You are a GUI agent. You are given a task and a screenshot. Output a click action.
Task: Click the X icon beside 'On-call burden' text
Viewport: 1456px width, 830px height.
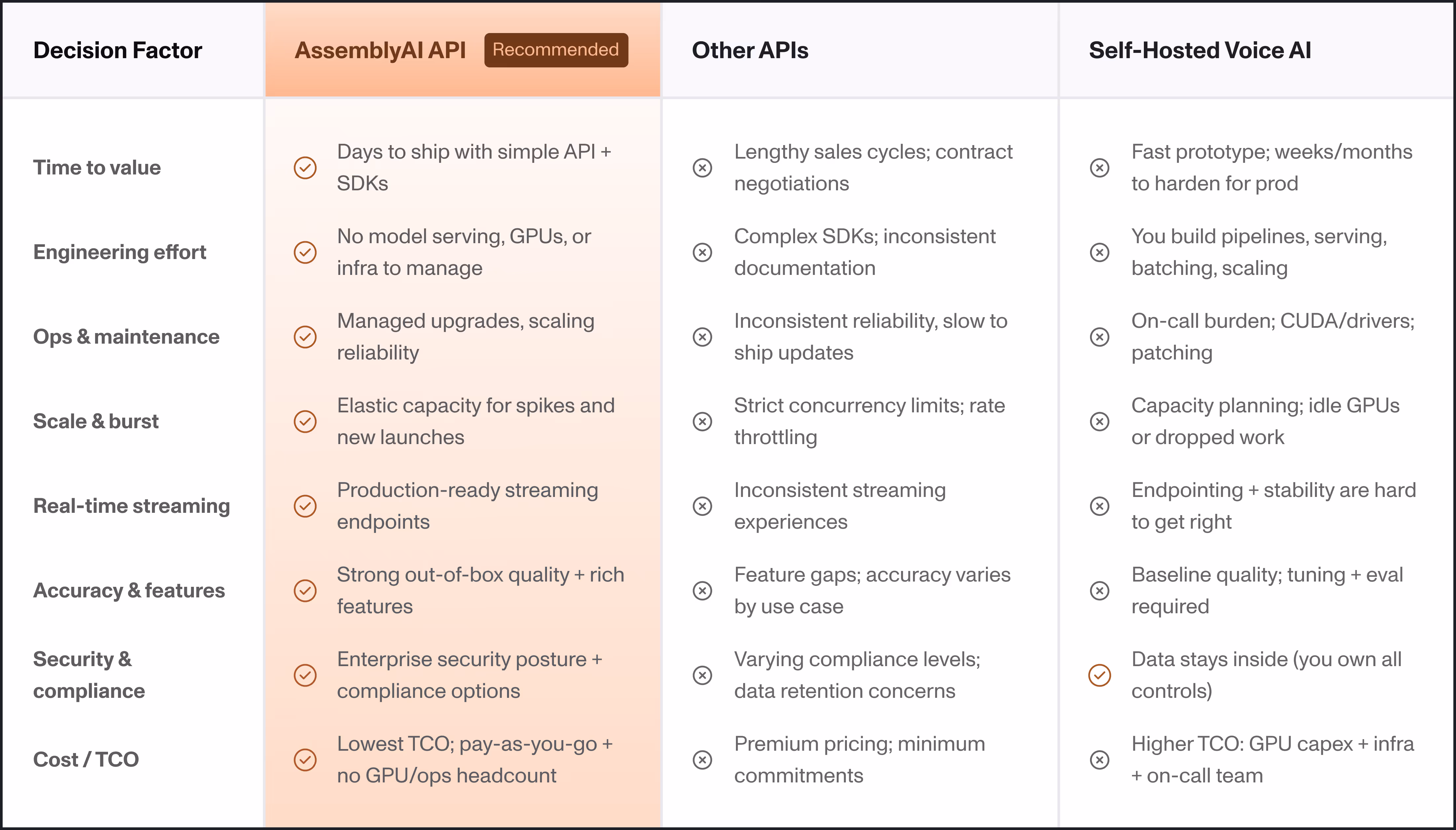(1099, 337)
